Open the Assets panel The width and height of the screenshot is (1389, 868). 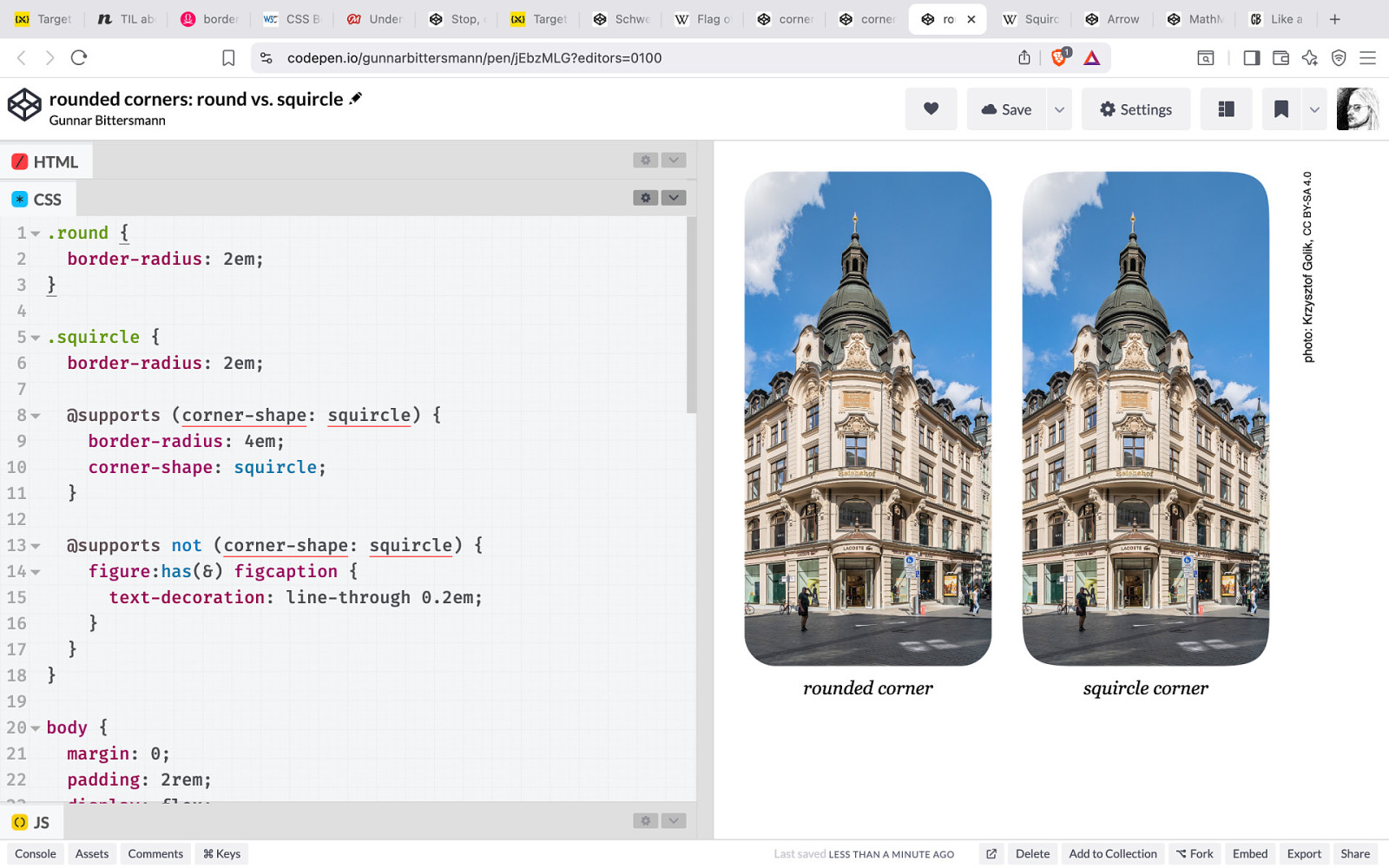coord(92,854)
